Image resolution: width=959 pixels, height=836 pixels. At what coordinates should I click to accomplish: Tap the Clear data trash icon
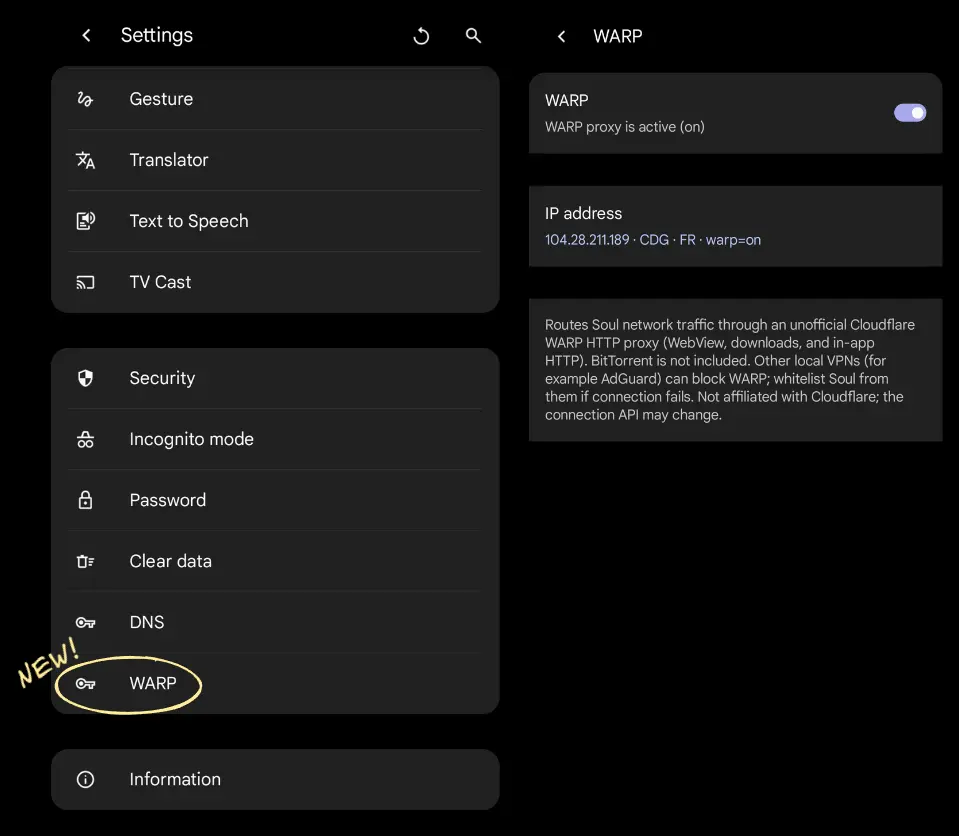click(85, 561)
